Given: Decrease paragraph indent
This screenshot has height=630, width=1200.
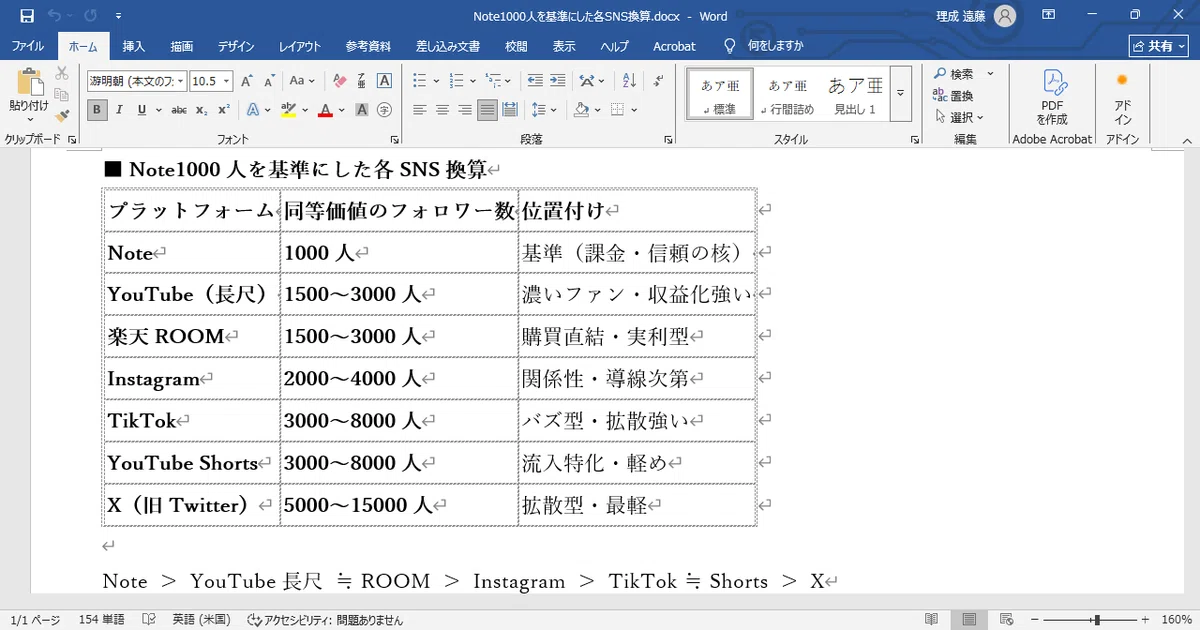Looking at the screenshot, I should click(x=535, y=80).
